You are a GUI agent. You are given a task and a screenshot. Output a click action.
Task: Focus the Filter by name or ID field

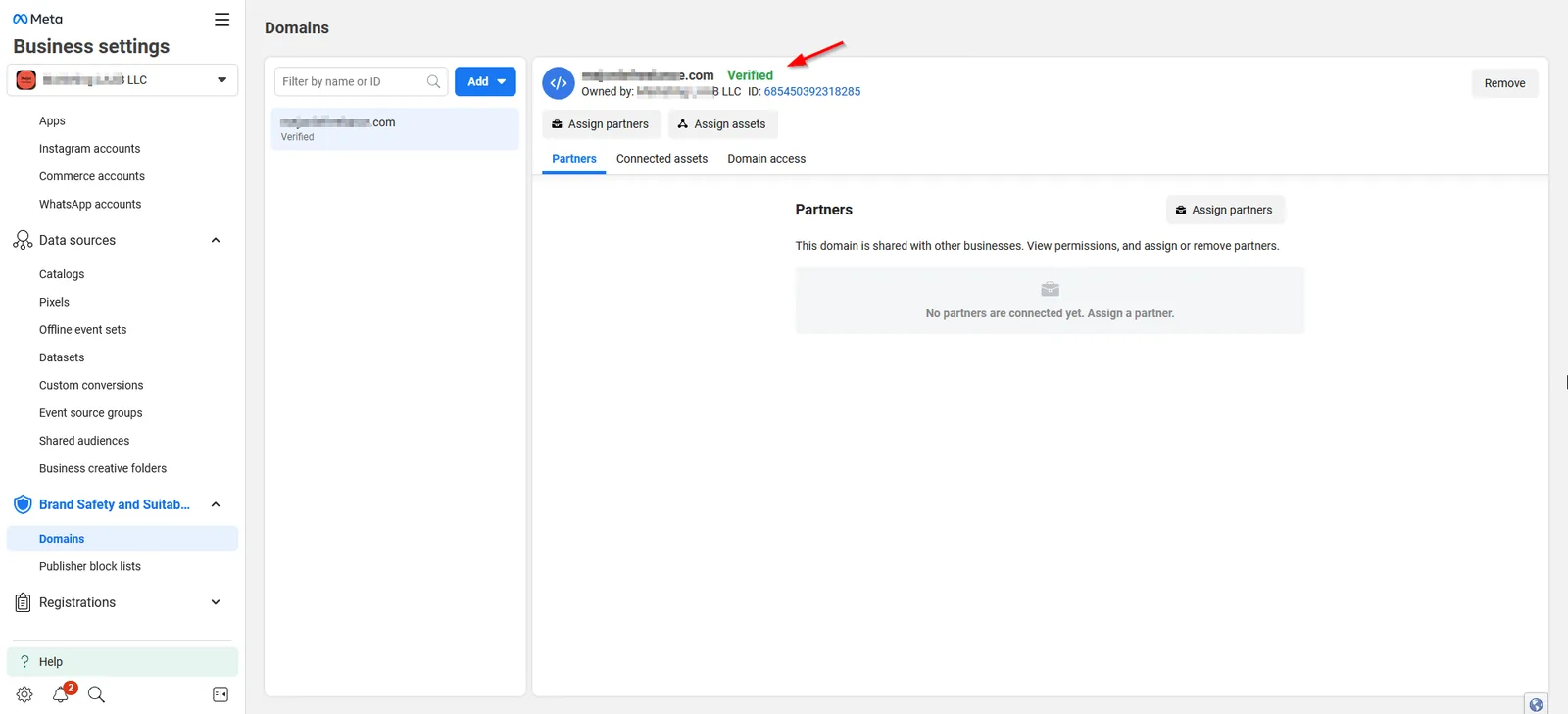pyautogui.click(x=361, y=81)
